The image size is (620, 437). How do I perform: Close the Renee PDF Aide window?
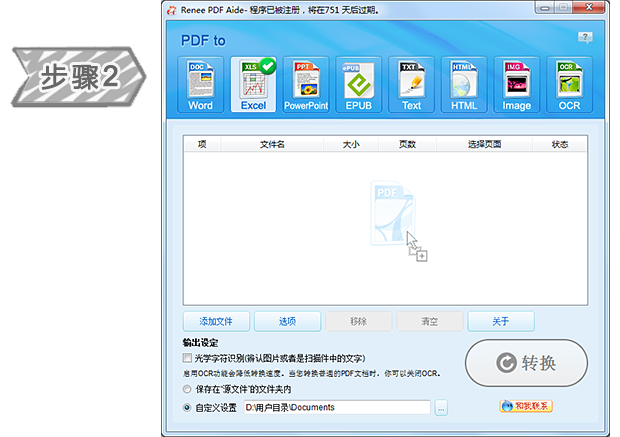[x=588, y=8]
